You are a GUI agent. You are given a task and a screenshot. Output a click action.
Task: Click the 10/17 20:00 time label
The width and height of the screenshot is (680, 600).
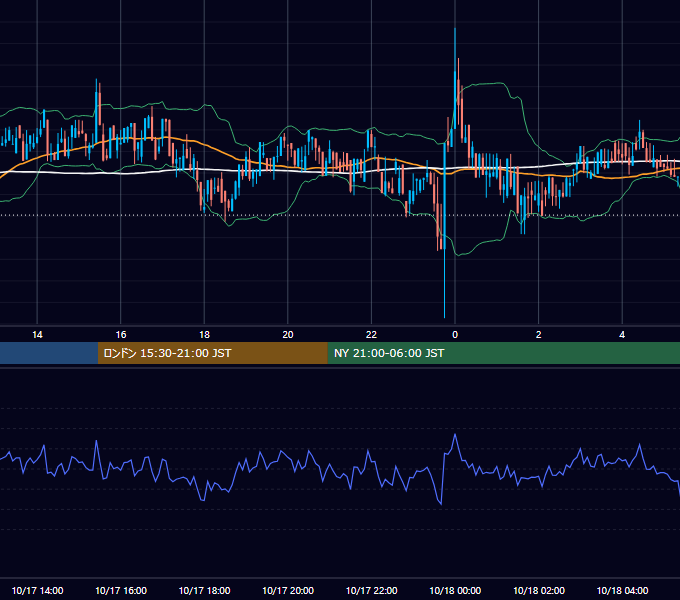(288, 590)
